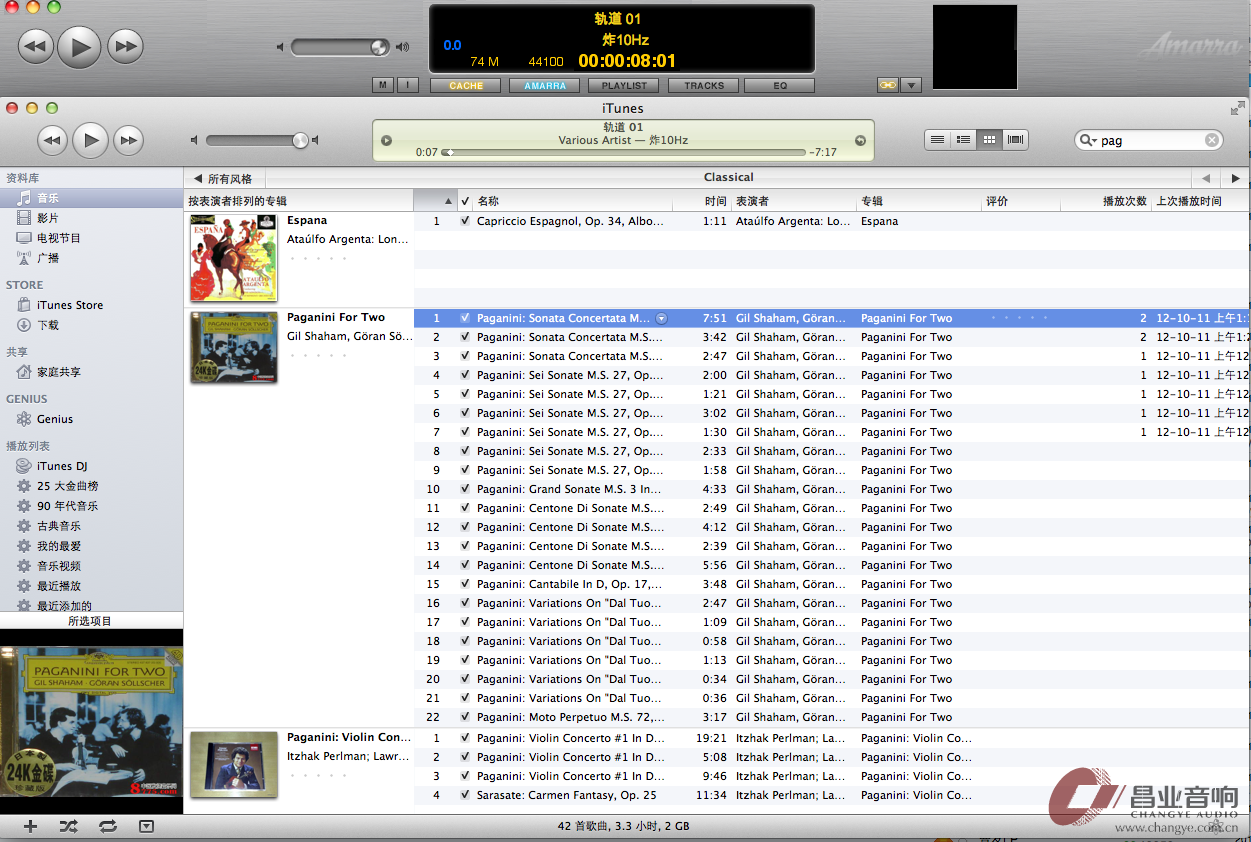Viewport: 1251px width, 842px height.
Task: Switch to grid view
Action: [x=989, y=140]
